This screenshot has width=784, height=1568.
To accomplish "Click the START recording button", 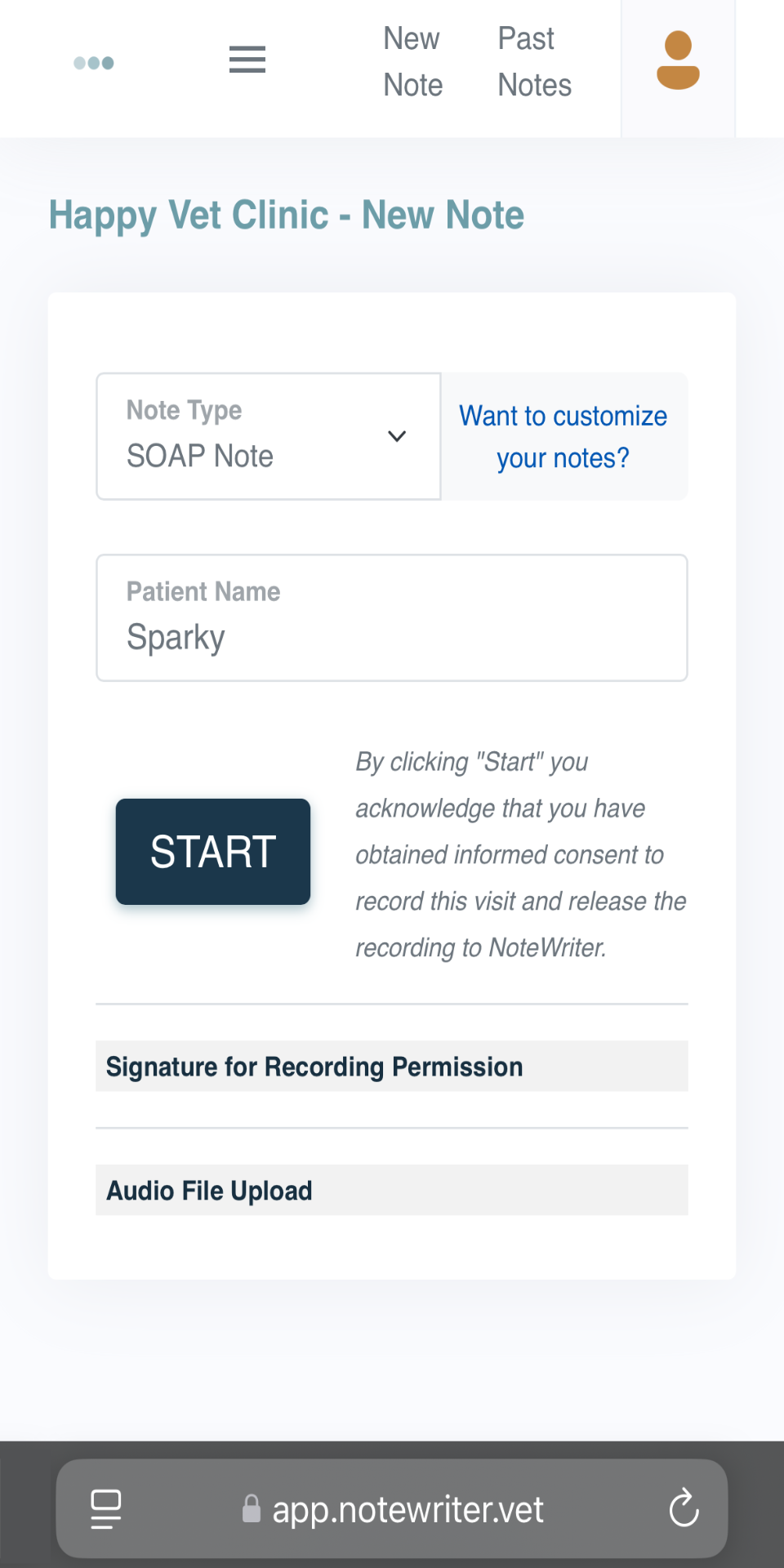I will 213,852.
